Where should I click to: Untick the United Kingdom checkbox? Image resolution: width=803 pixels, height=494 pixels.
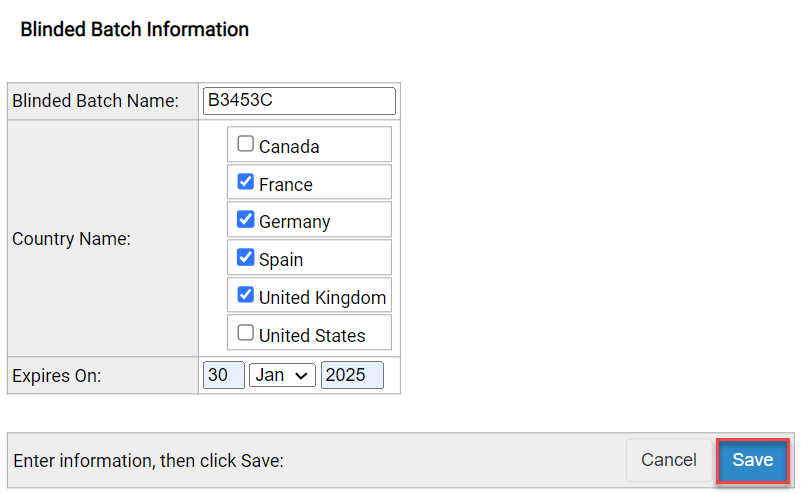click(245, 295)
